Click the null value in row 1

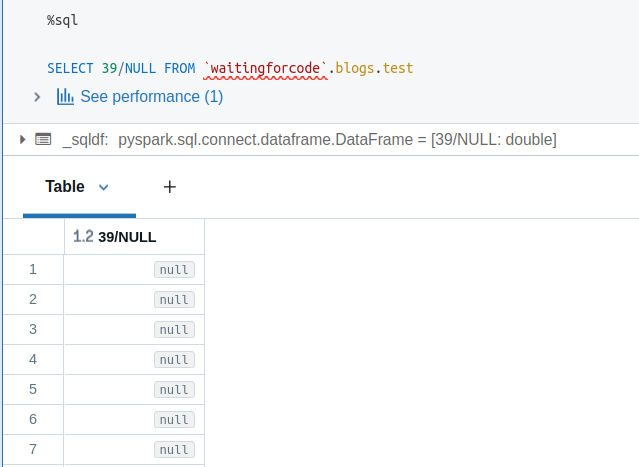click(174, 270)
